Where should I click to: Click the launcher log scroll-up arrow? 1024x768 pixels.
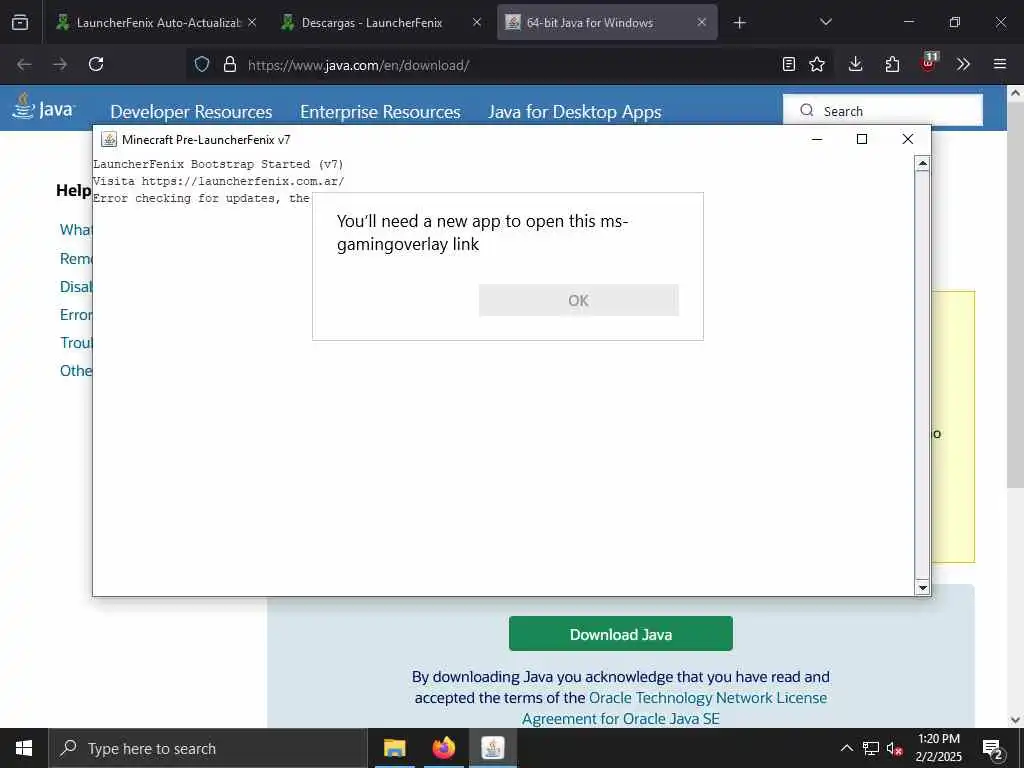tap(922, 164)
